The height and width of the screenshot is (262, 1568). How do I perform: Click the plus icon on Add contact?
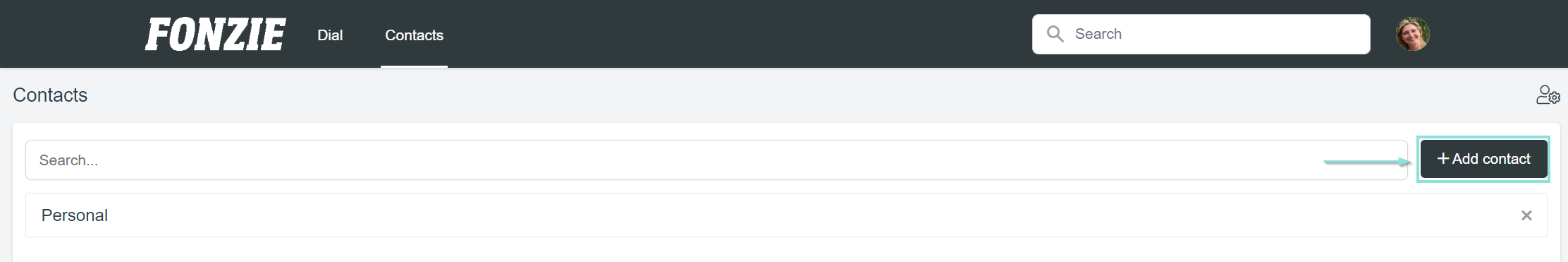point(1443,159)
